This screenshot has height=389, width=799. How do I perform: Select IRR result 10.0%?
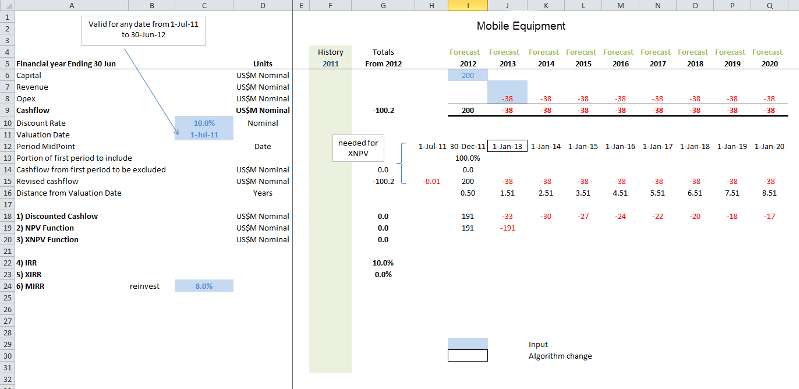tap(383, 263)
